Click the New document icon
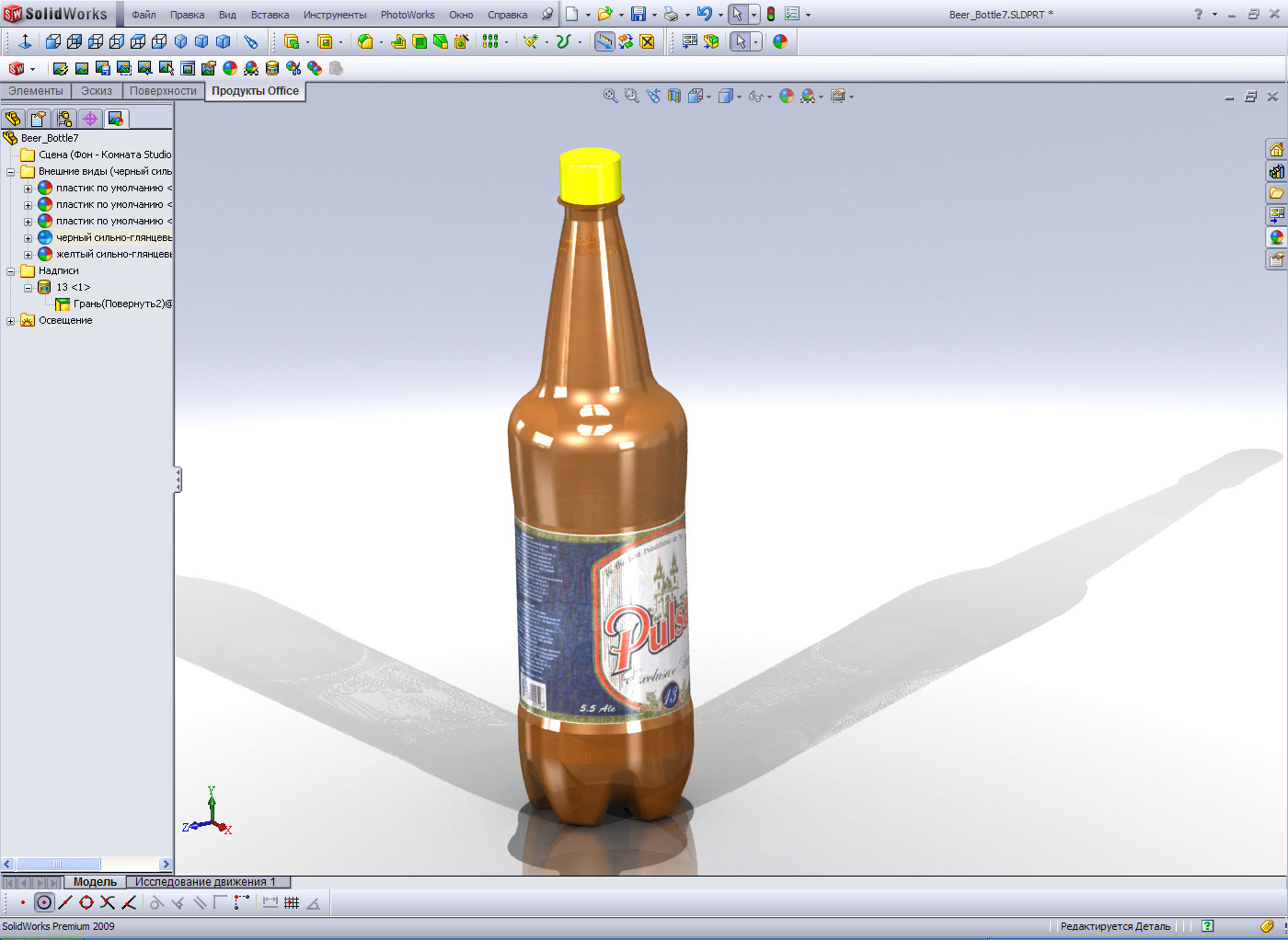 click(x=572, y=14)
